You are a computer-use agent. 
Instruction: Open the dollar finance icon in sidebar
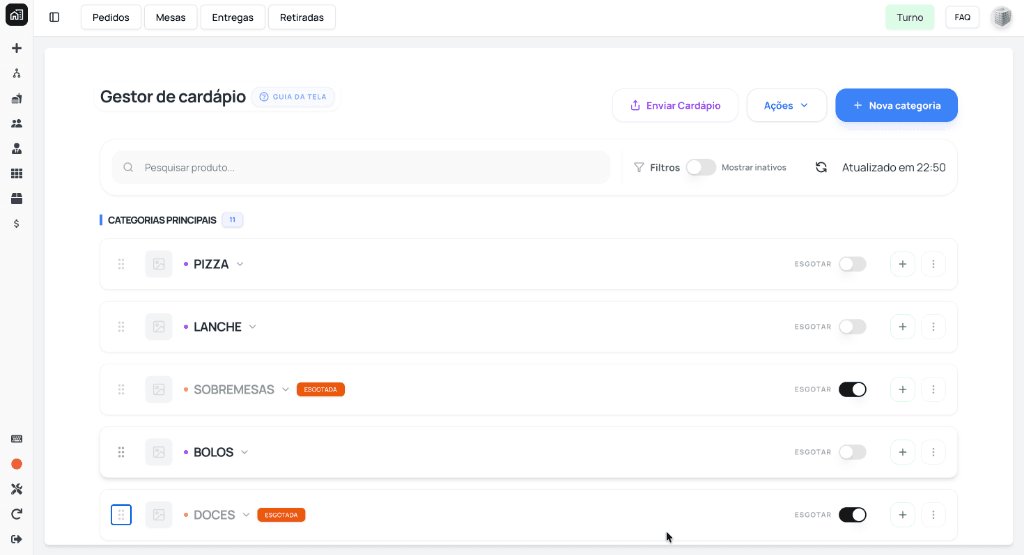[x=17, y=223]
